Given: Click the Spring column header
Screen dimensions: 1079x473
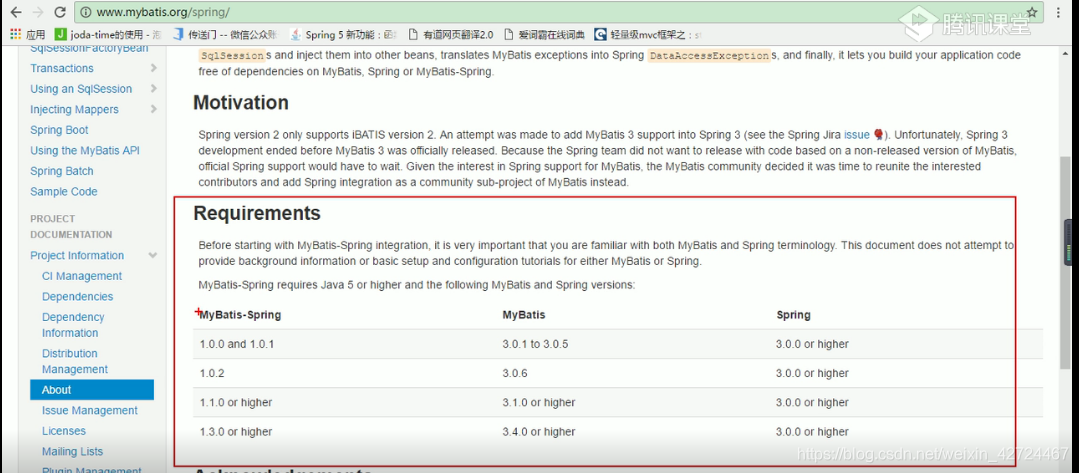Looking at the screenshot, I should point(793,315).
